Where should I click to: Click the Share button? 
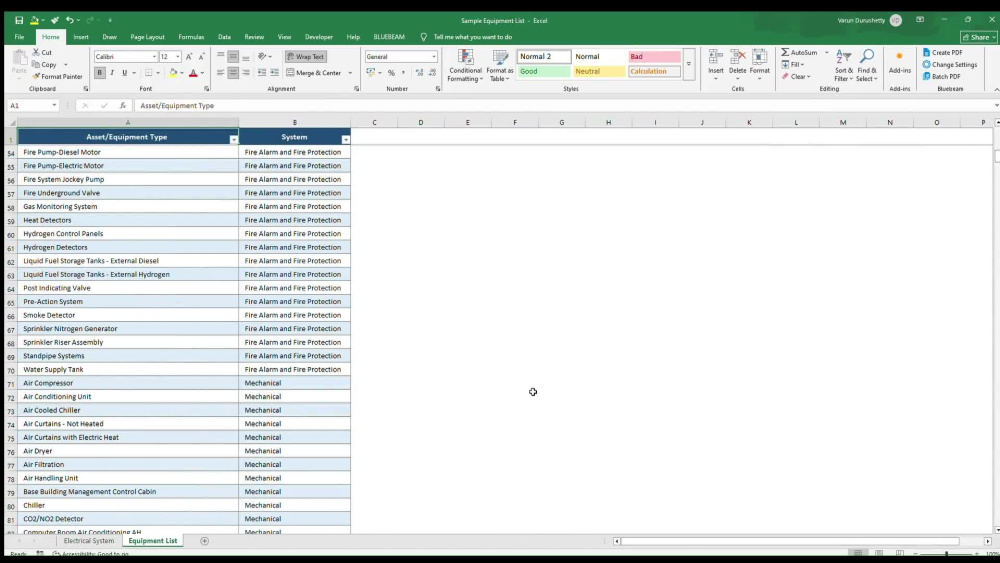(x=979, y=37)
